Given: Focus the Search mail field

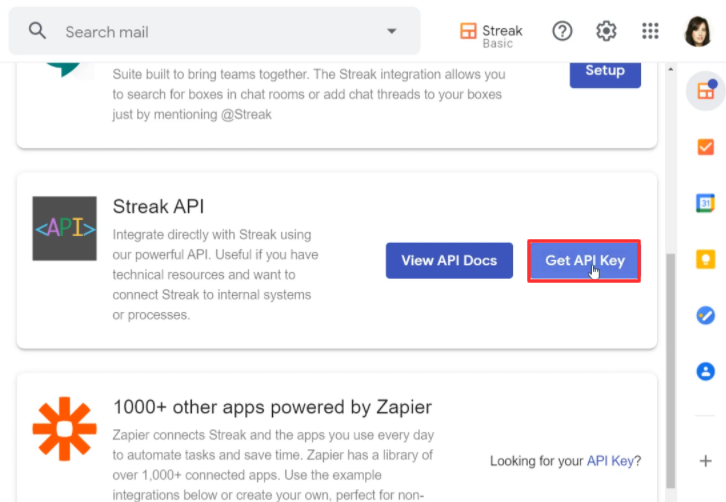Looking at the screenshot, I should pyautogui.click(x=214, y=31).
